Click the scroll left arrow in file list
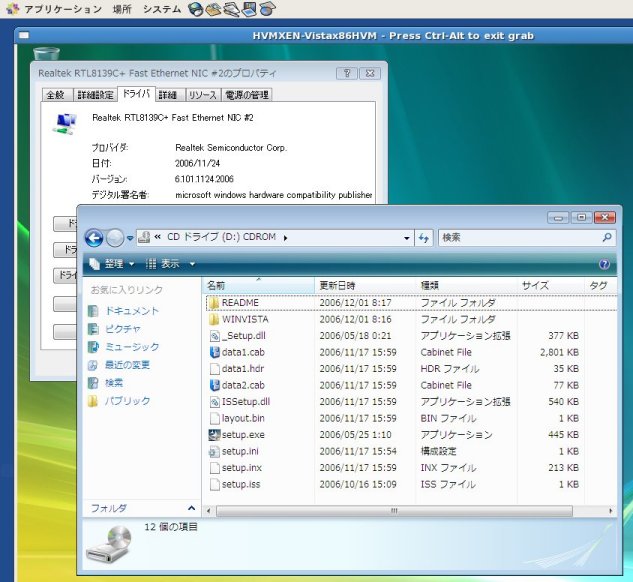This screenshot has width=633, height=582. tap(209, 511)
